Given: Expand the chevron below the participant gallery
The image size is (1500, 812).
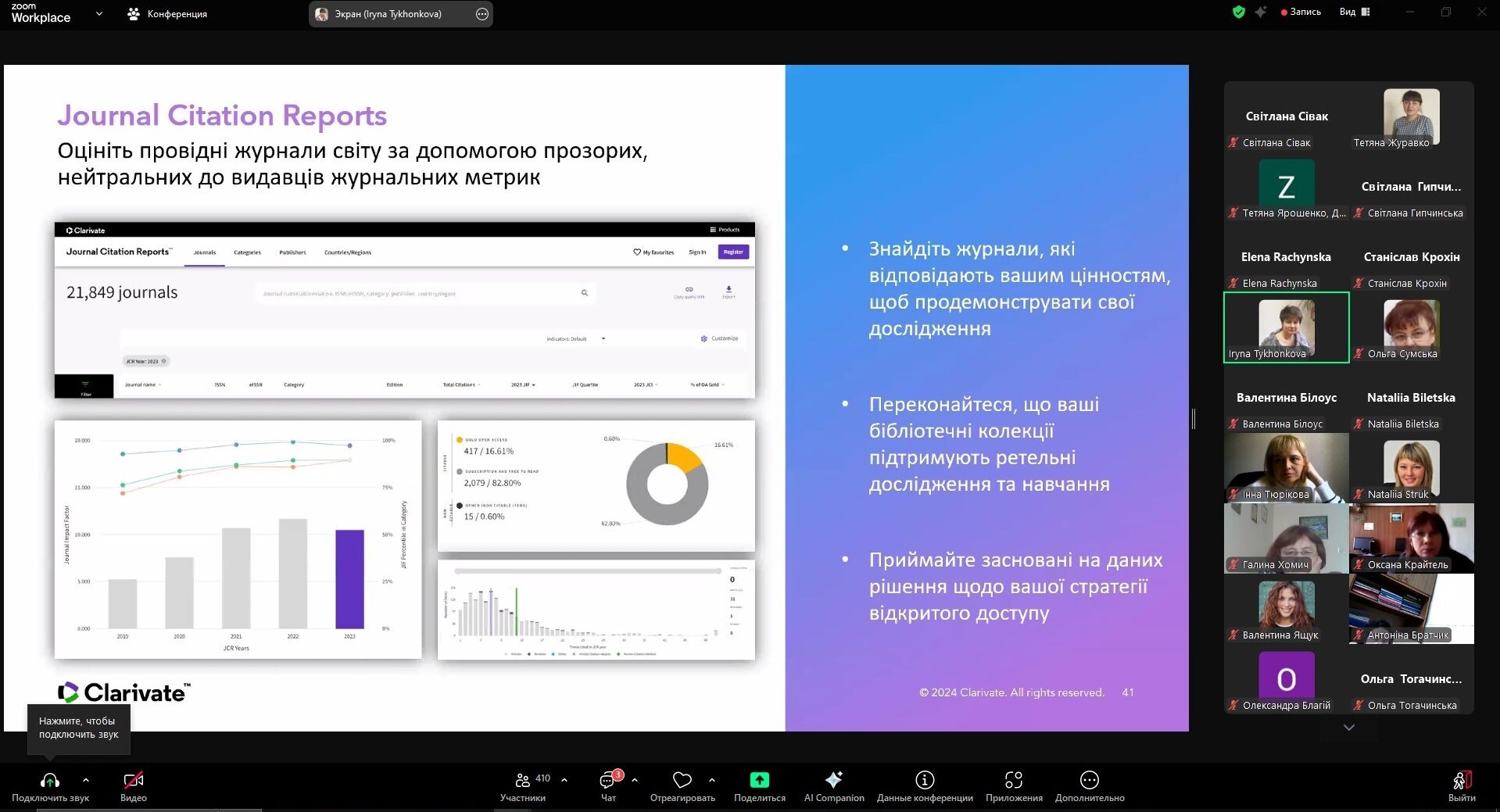Looking at the screenshot, I should [x=1348, y=727].
